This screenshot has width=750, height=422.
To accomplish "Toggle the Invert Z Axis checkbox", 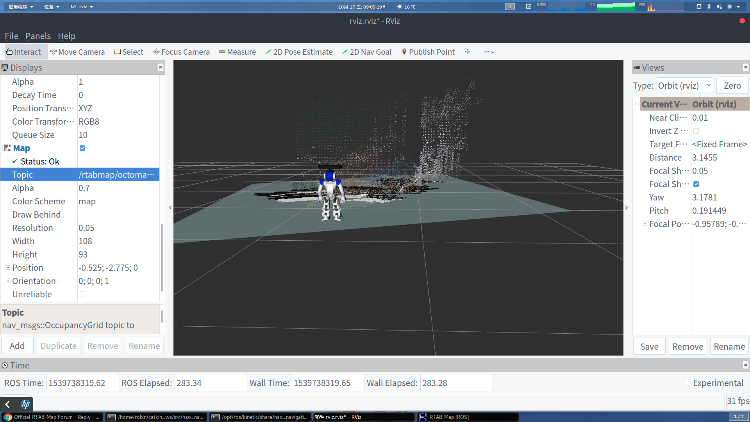I will (696, 131).
